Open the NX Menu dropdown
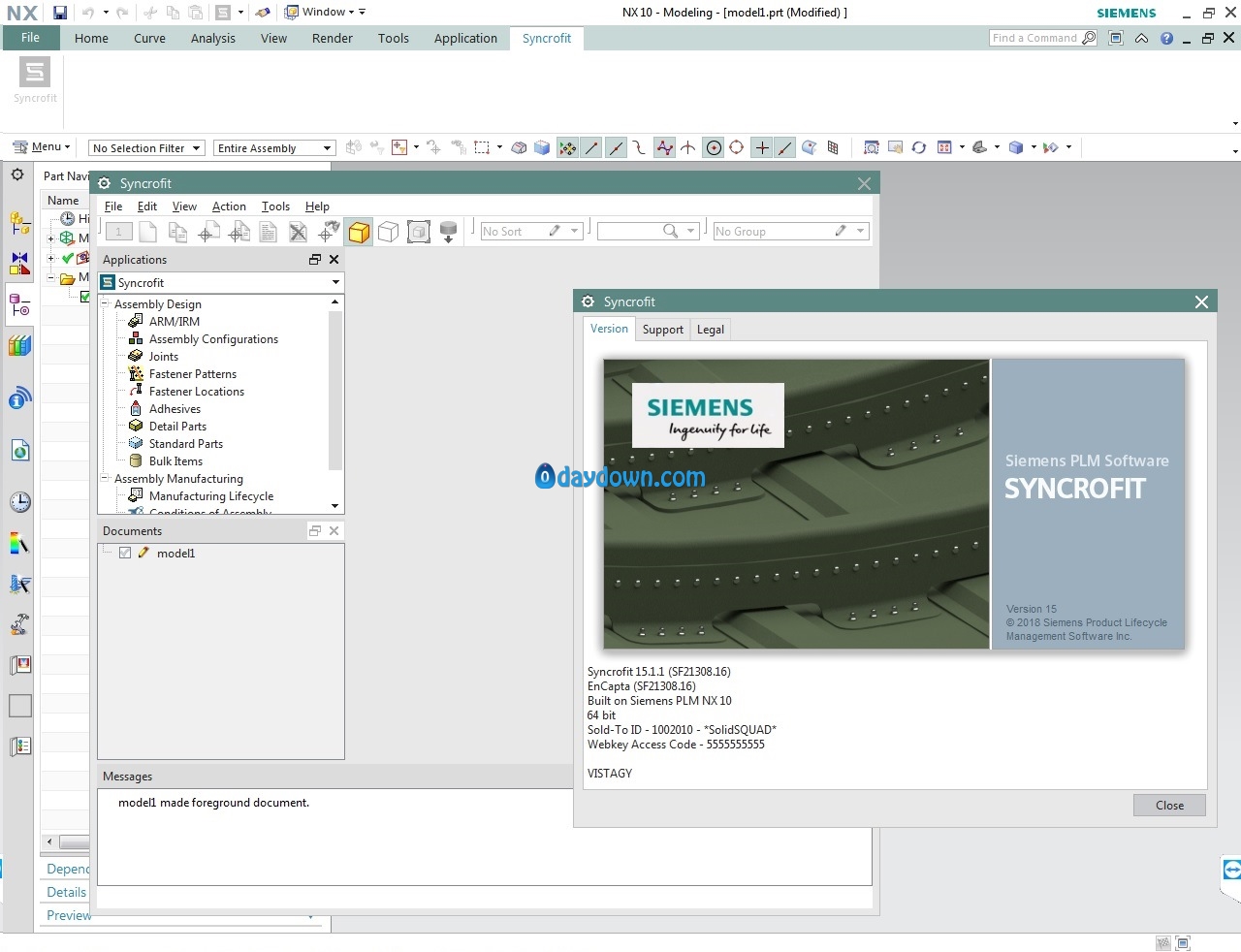Screen dimensions: 1241x952 click(41, 147)
